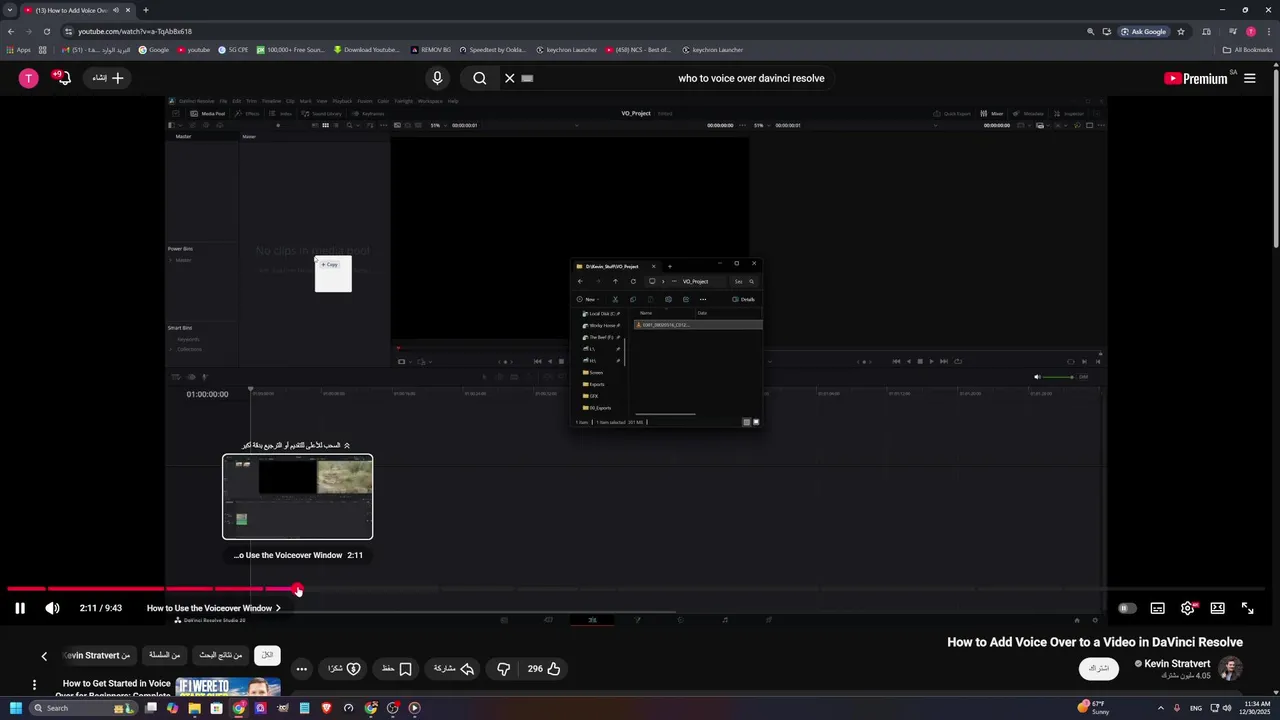Open the ENG language indicator
The image size is (1280, 720).
(1196, 708)
